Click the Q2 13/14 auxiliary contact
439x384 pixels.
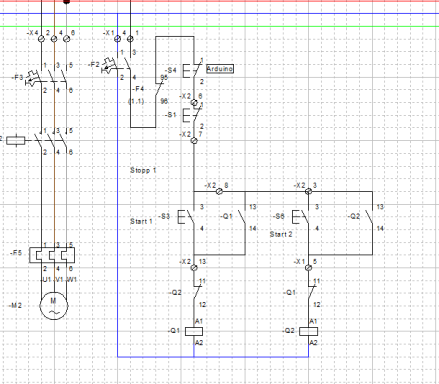pyautogui.click(x=369, y=217)
